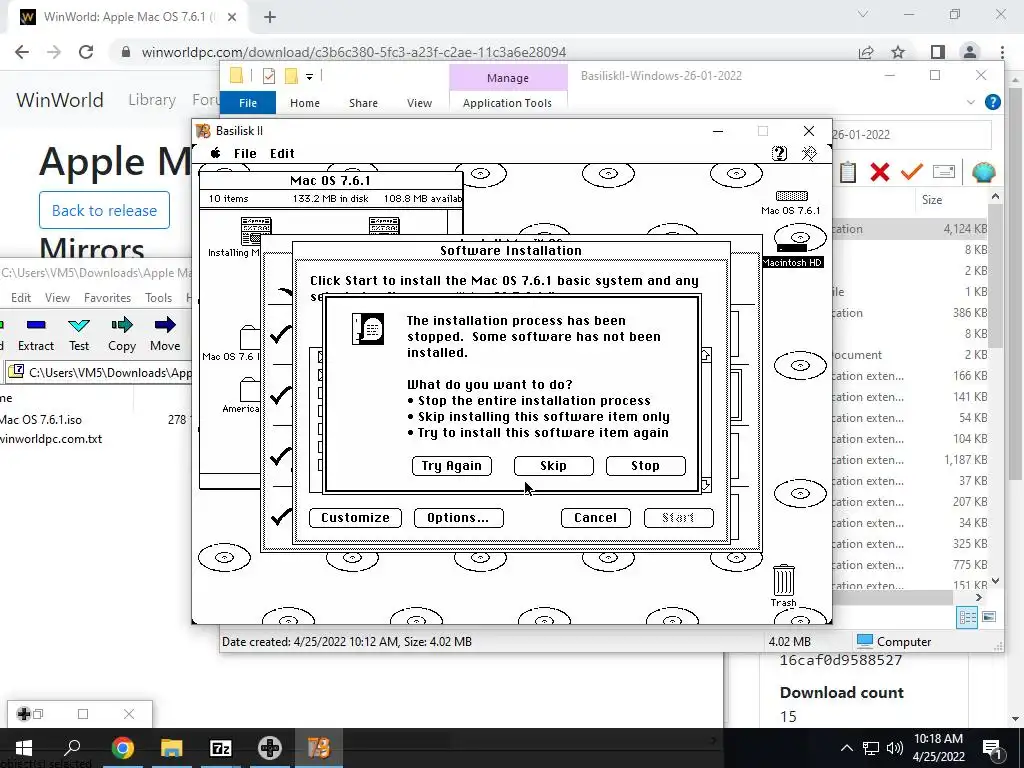Viewport: 1024px width, 768px height.
Task: Click the orange checkmark icon in Explorer
Action: point(912,172)
